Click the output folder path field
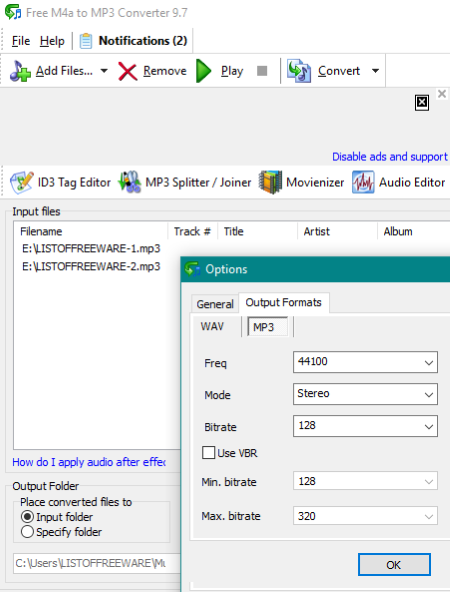The width and height of the screenshot is (450, 592). [x=97, y=563]
